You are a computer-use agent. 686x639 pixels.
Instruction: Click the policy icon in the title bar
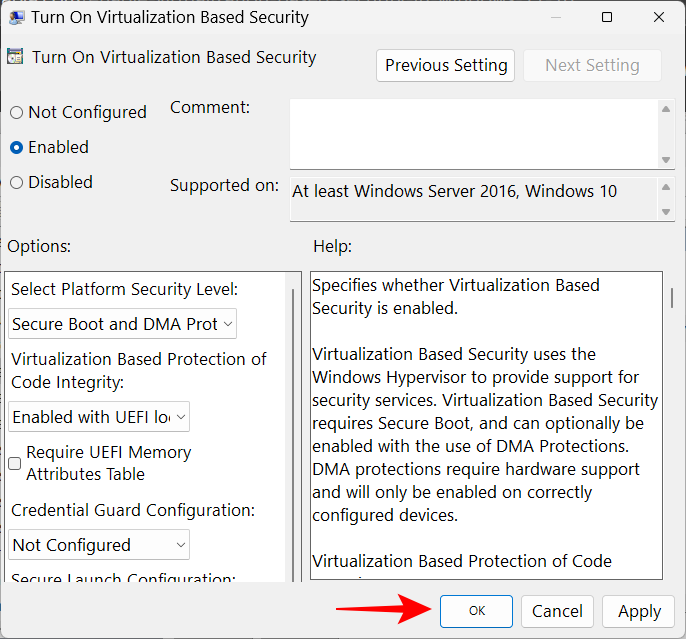click(x=14, y=17)
